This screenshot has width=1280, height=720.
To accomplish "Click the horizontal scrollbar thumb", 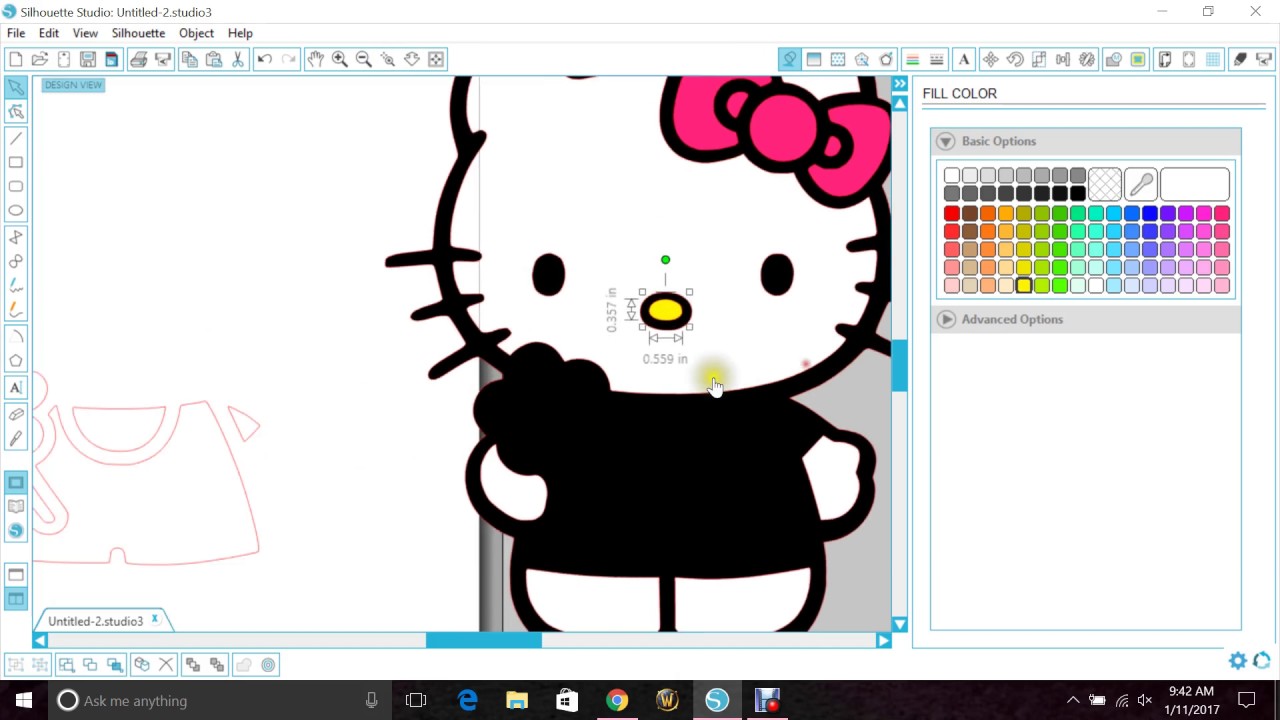I will 484,640.
